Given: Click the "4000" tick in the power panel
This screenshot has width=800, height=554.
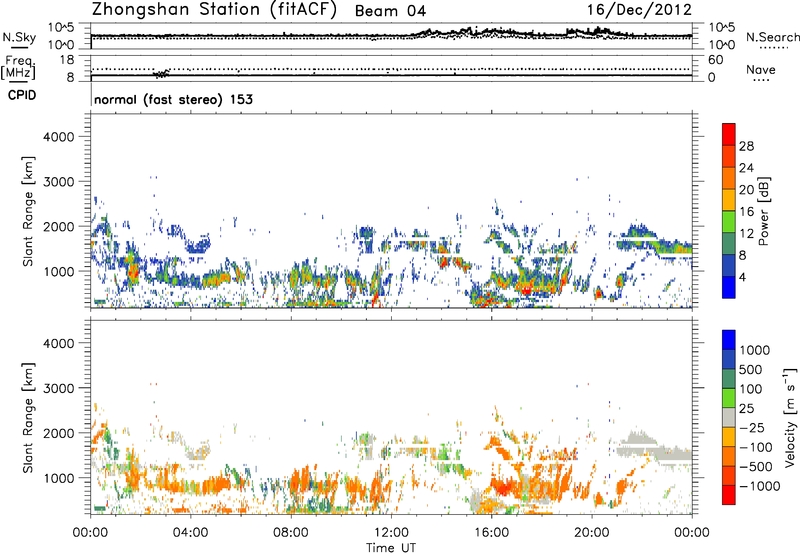Looking at the screenshot, I should click(x=59, y=137).
